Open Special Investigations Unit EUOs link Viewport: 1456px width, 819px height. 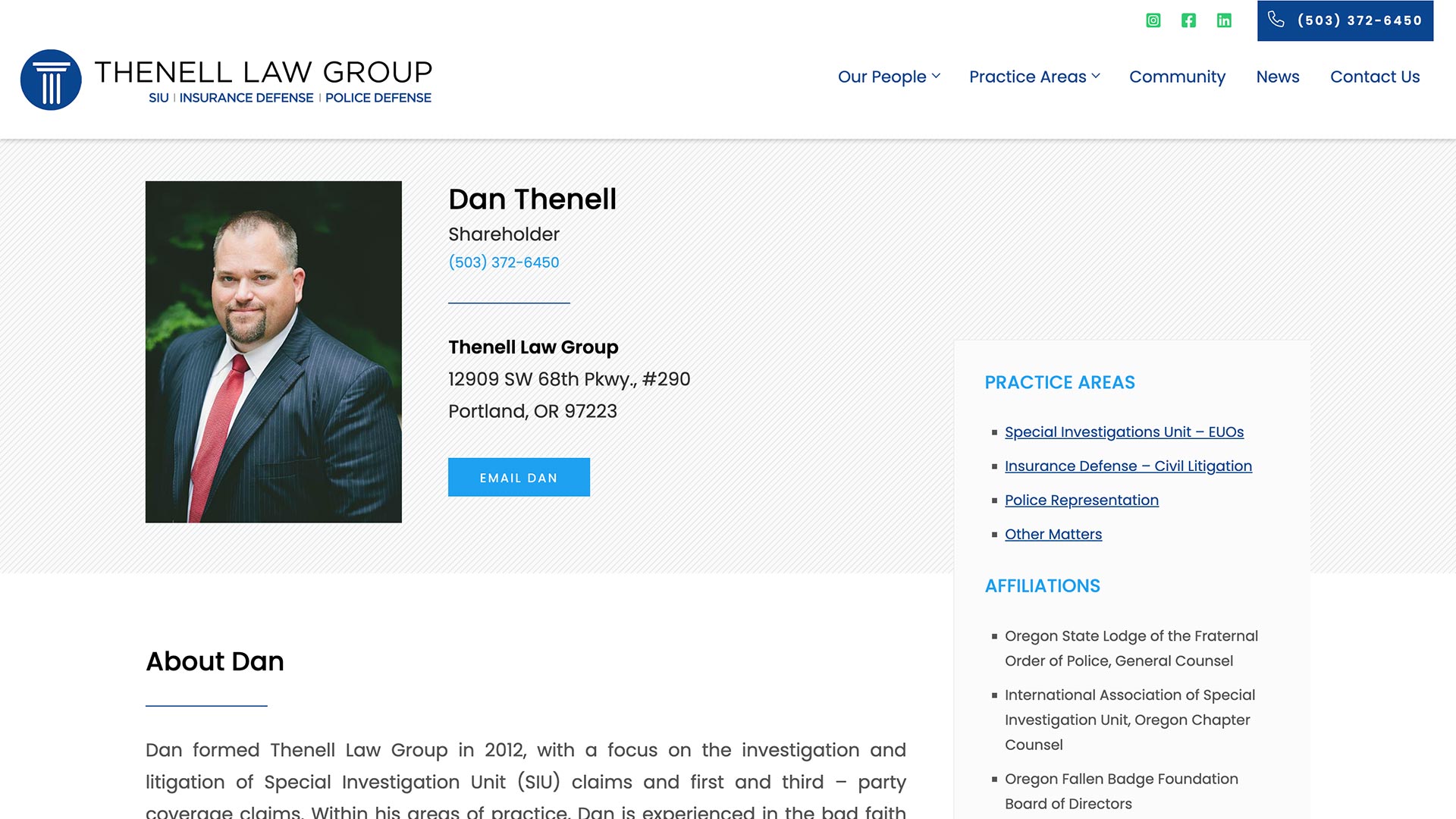tap(1124, 431)
